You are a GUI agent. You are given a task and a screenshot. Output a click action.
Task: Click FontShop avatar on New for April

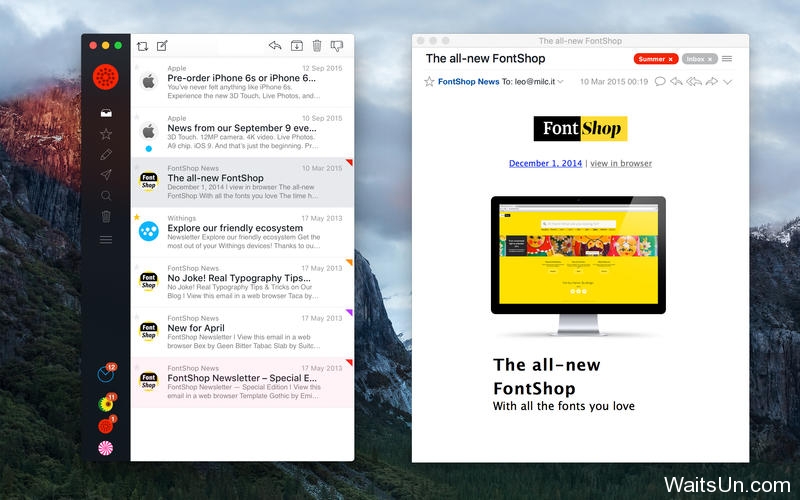point(148,331)
